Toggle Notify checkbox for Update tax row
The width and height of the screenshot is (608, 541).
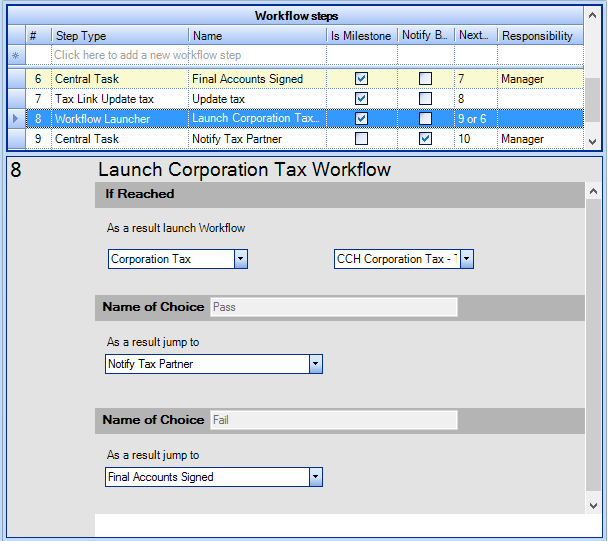coord(425,99)
